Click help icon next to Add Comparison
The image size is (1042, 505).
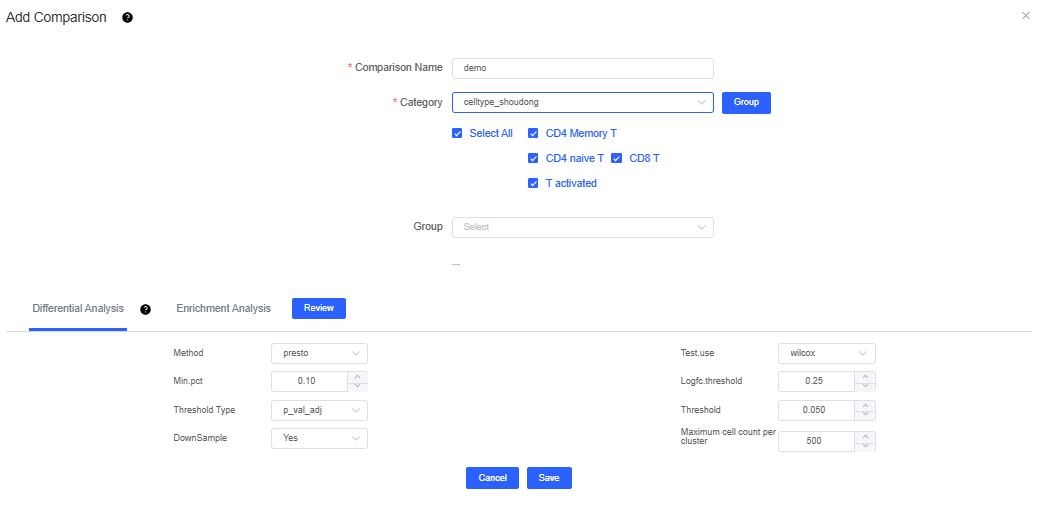127,18
